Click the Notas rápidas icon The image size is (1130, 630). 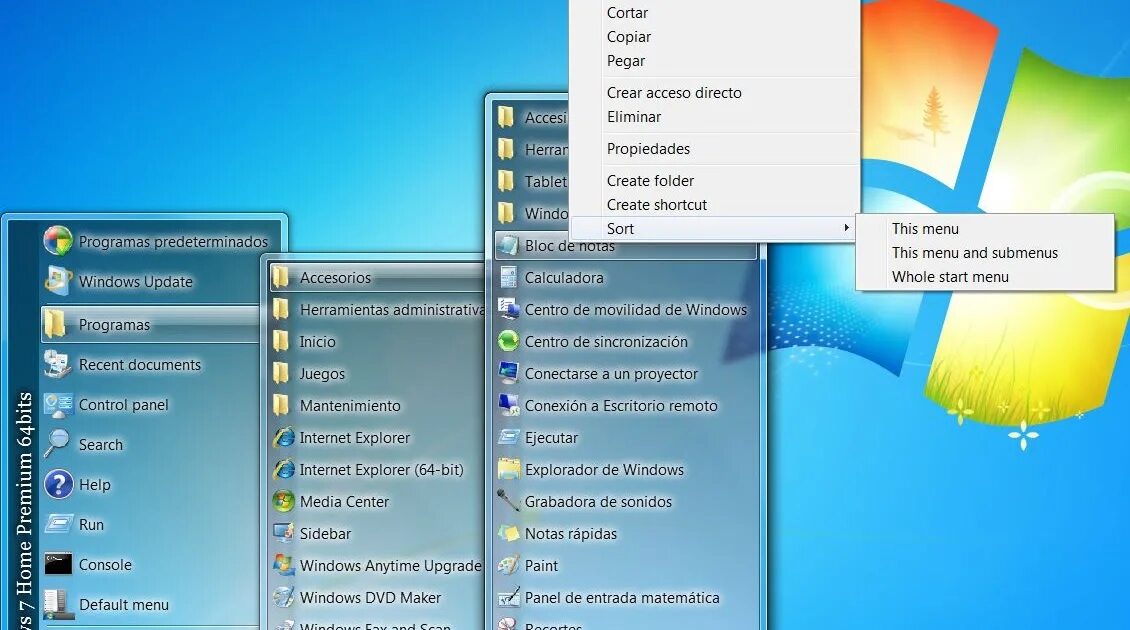click(x=509, y=533)
